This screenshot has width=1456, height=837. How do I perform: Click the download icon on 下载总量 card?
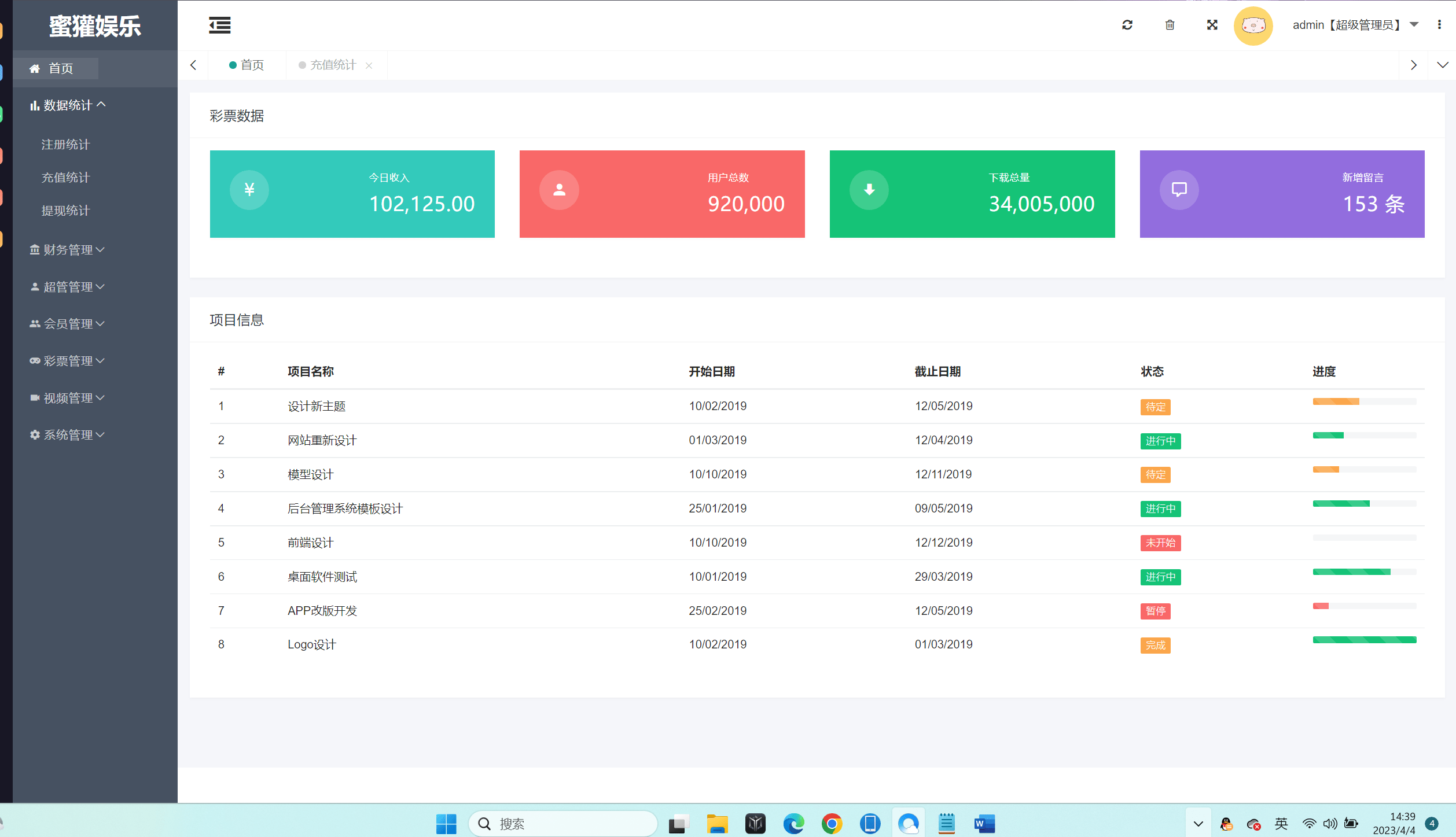tap(869, 190)
